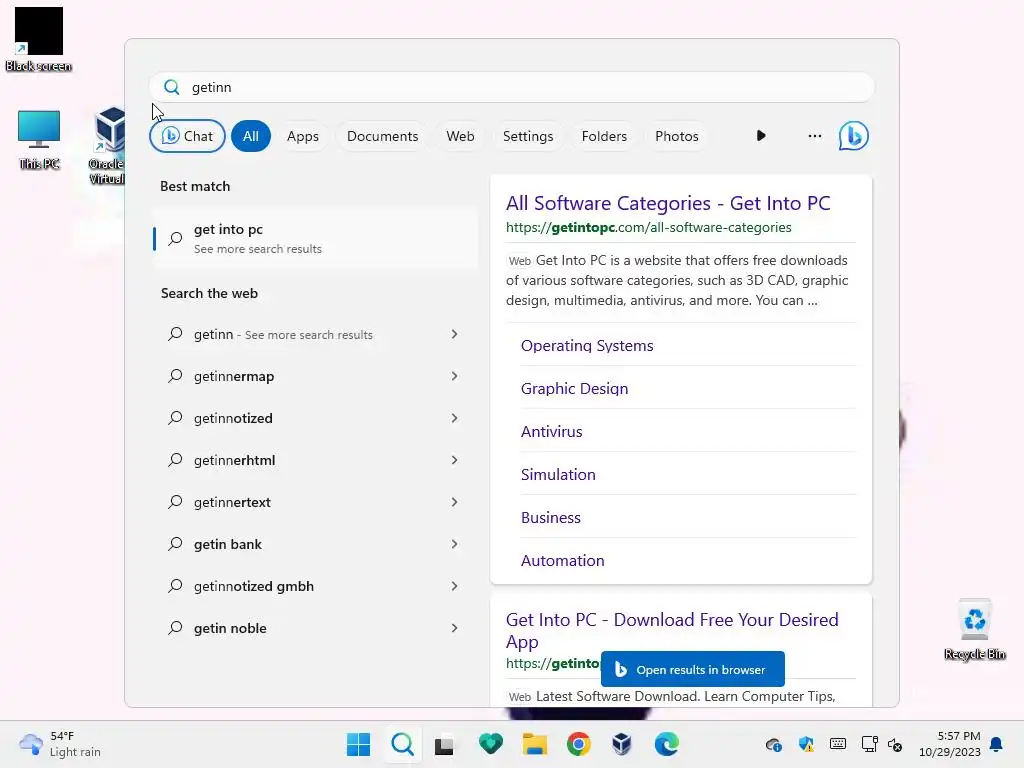Open the green heart app on taskbar
Image resolution: width=1024 pixels, height=768 pixels.
pyautogui.click(x=490, y=744)
